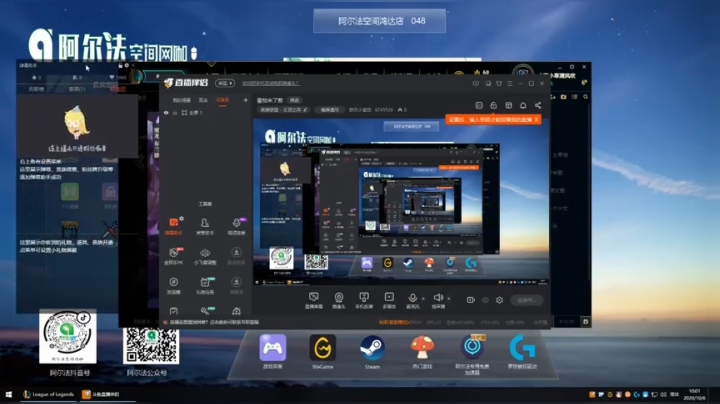720x404 pixels.
Task: Click the share icon above the preview
Action: point(538,105)
